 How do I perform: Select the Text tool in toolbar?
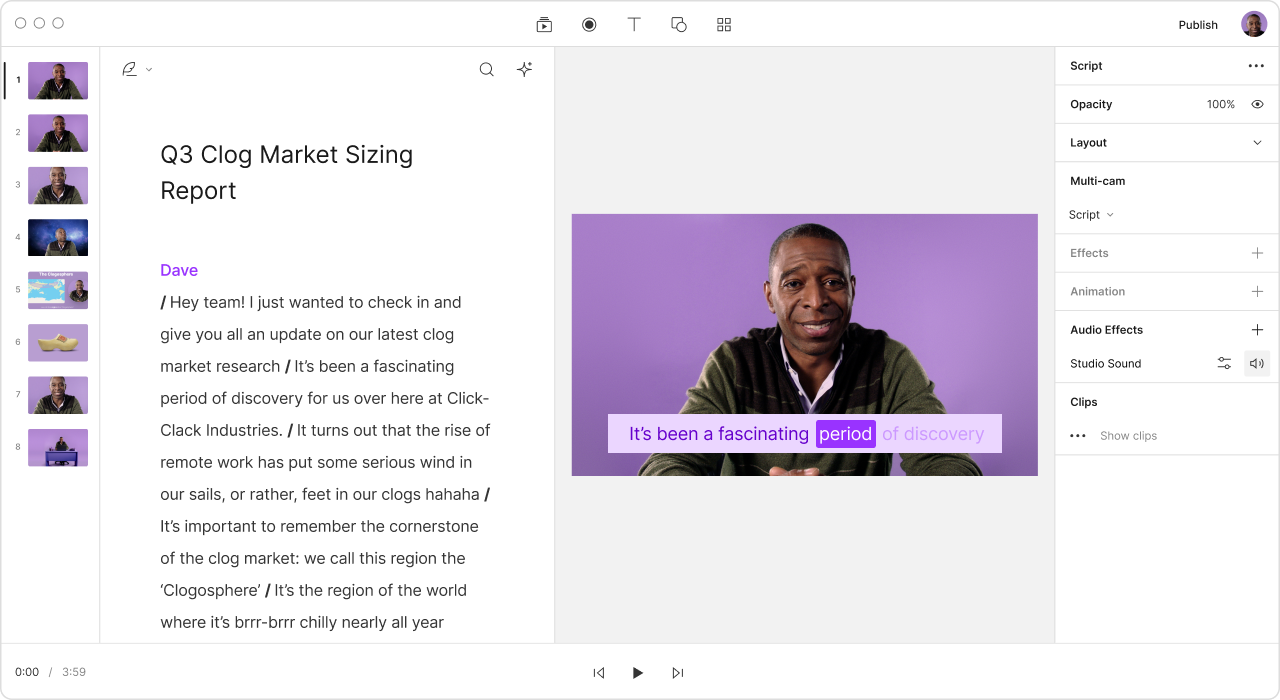tap(634, 25)
